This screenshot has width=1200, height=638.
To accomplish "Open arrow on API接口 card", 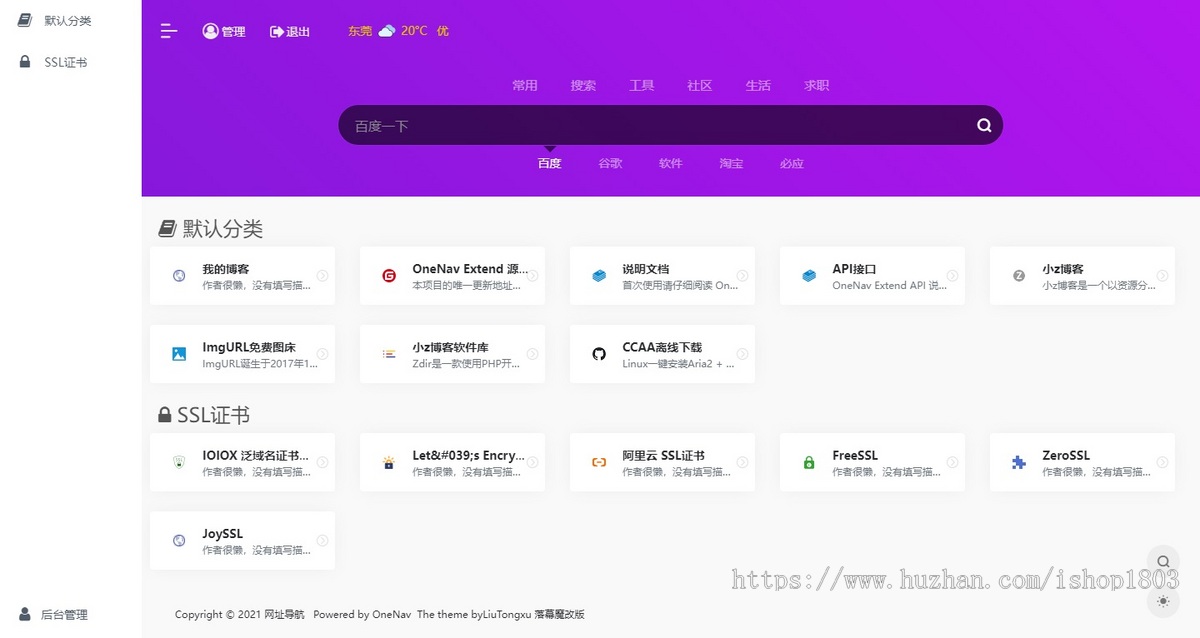I will tap(952, 276).
